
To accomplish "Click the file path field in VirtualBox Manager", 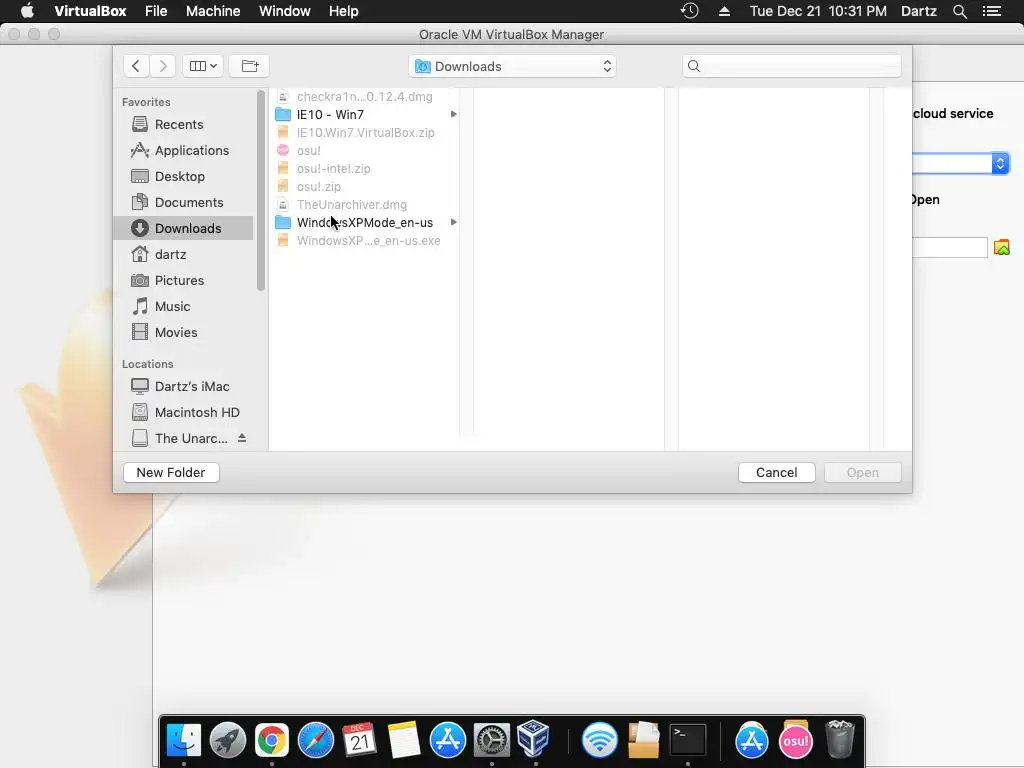I will [950, 248].
